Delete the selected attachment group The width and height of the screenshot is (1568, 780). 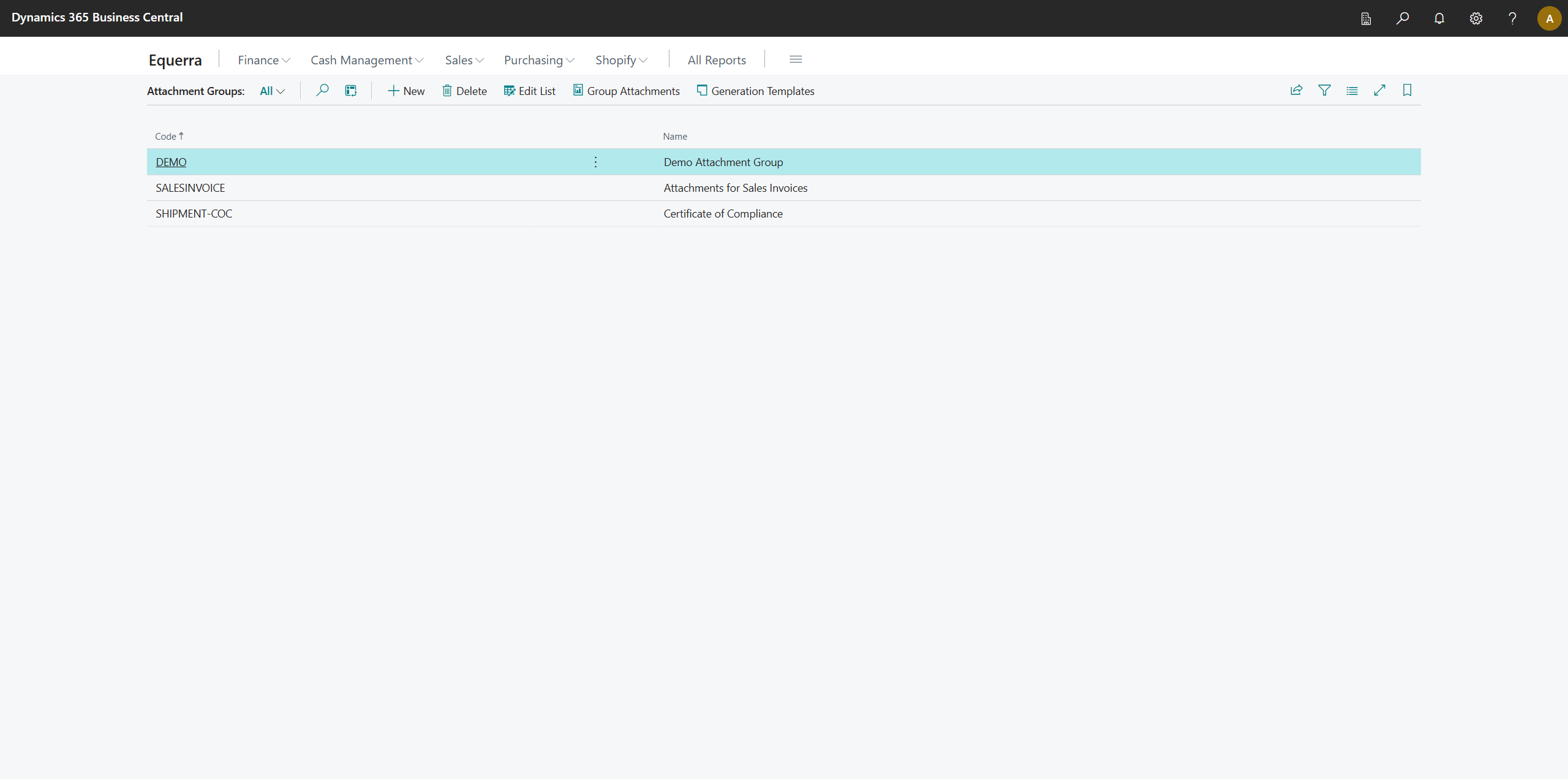[465, 91]
